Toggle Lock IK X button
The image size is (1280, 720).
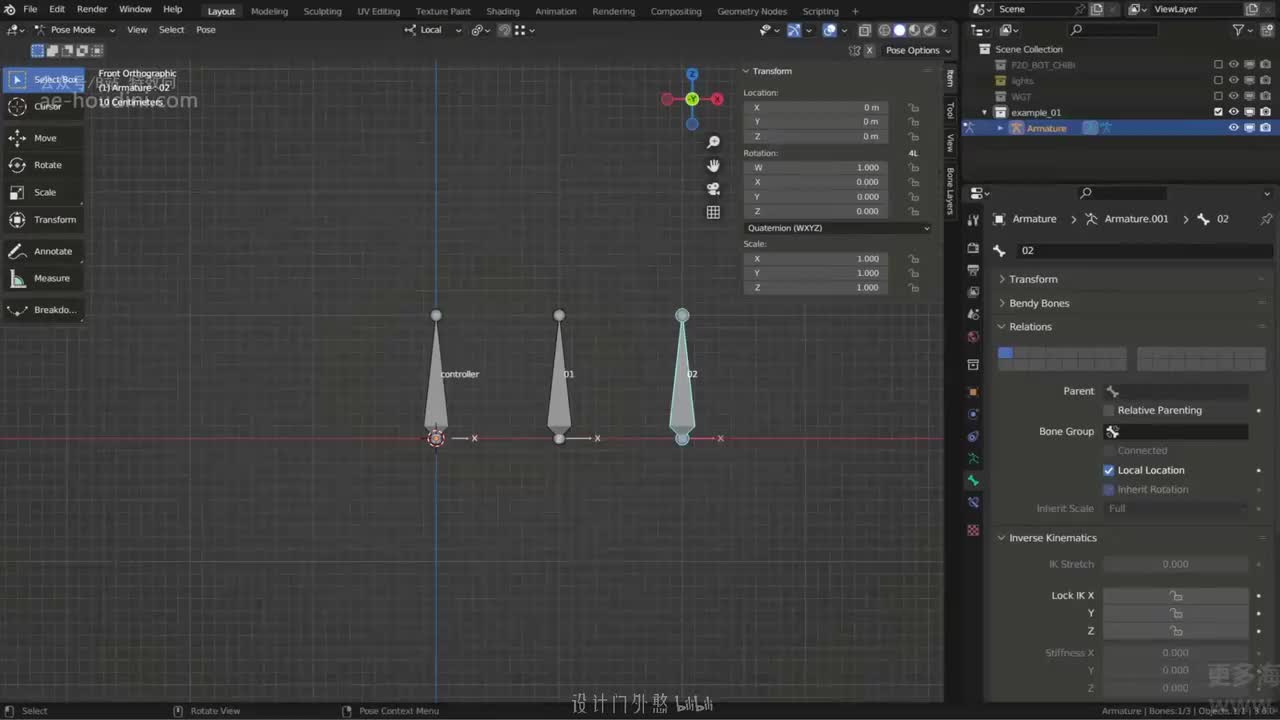click(x=1175, y=595)
